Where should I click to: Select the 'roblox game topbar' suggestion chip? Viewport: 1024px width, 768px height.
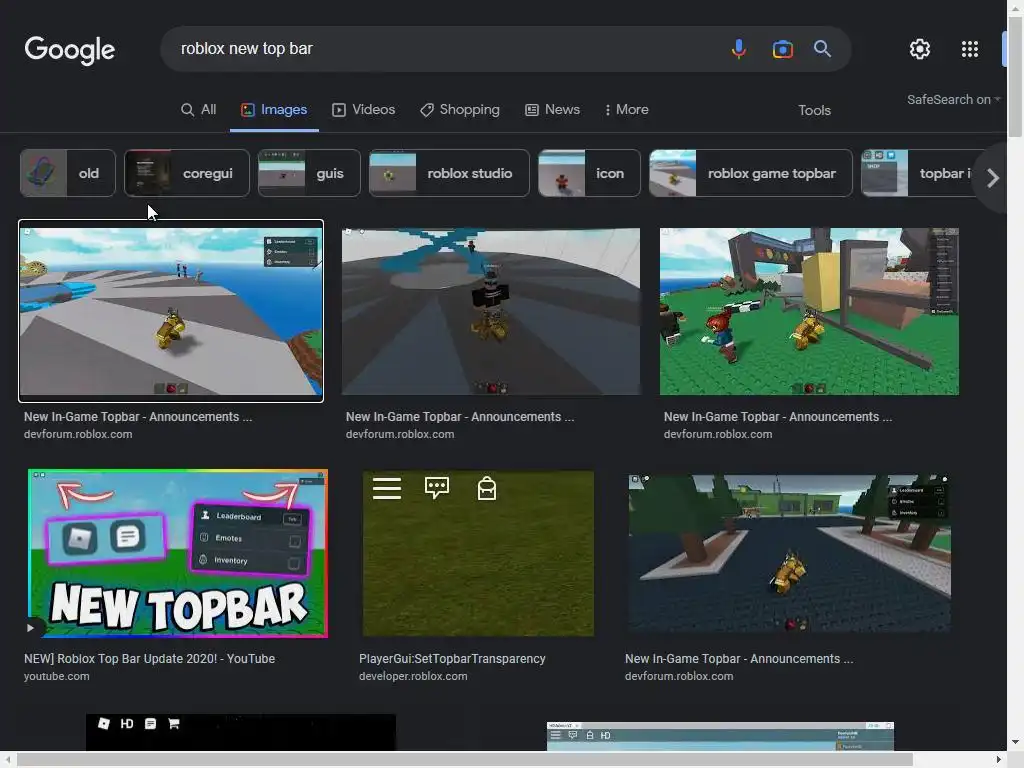[751, 173]
